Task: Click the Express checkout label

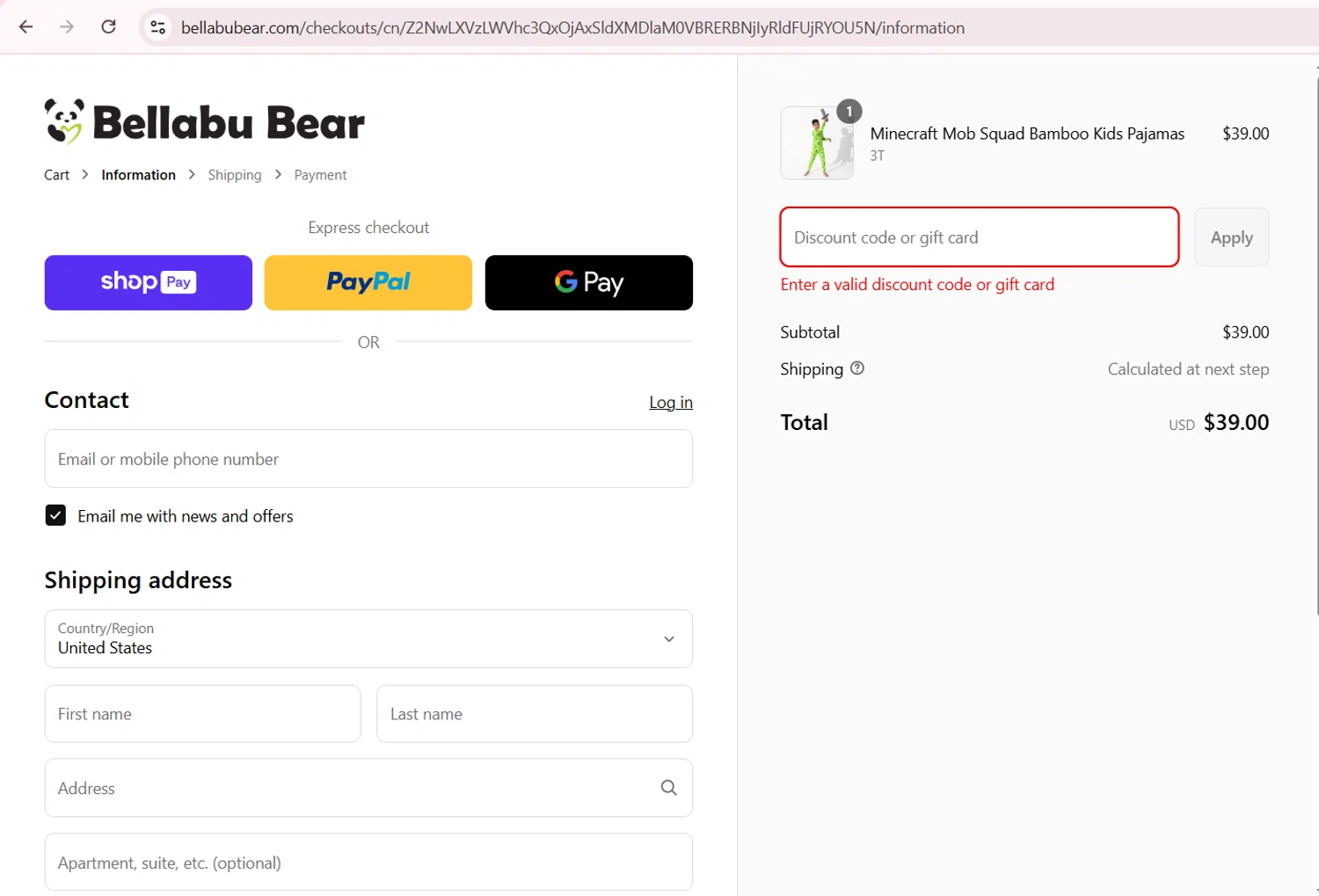Action: point(368,228)
